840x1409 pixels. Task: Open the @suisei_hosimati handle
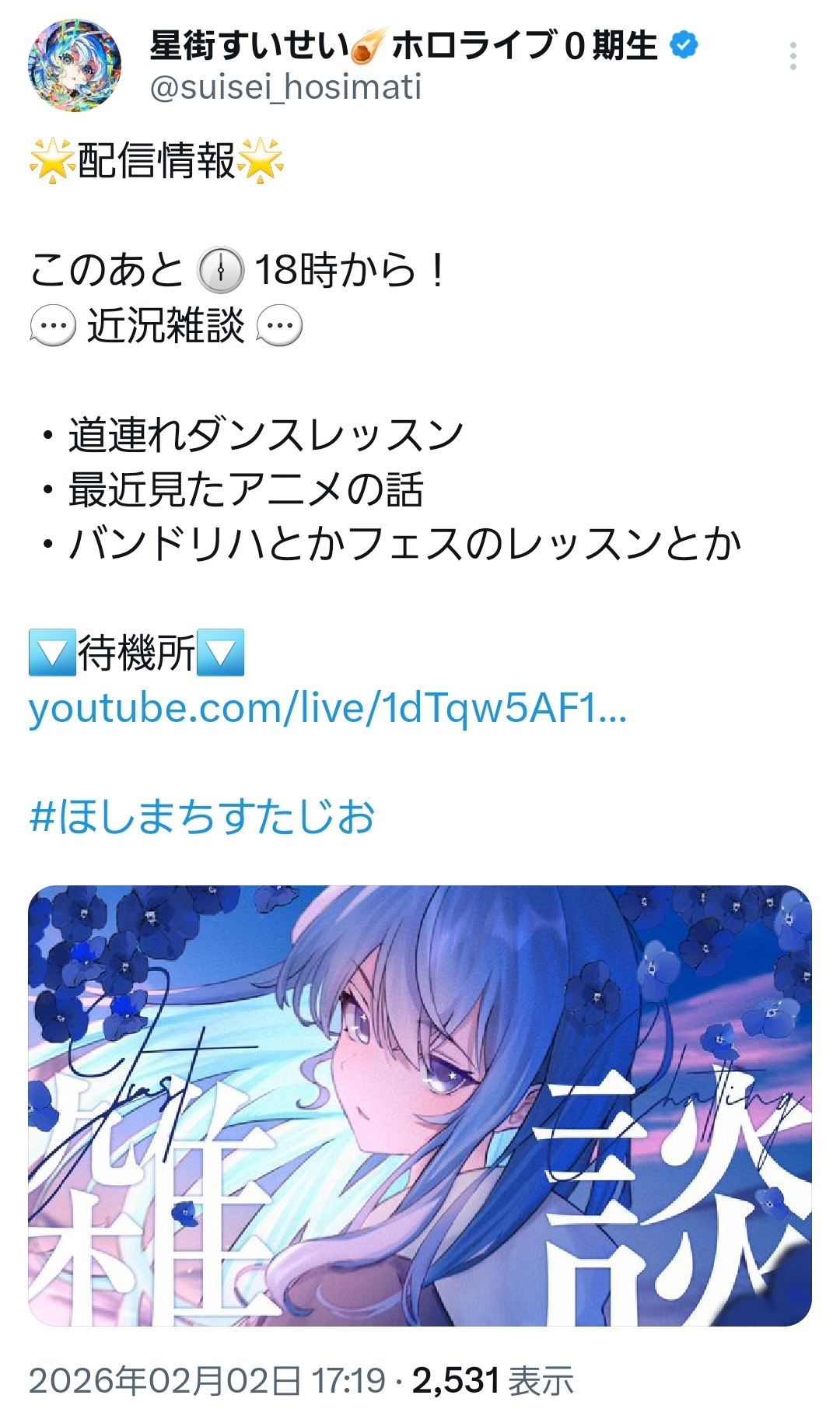(x=285, y=87)
